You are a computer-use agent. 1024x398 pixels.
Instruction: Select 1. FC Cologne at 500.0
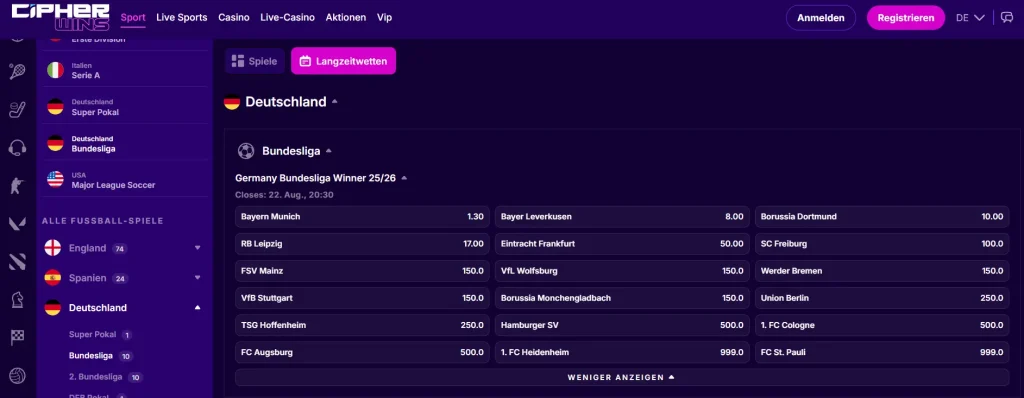[882, 325]
